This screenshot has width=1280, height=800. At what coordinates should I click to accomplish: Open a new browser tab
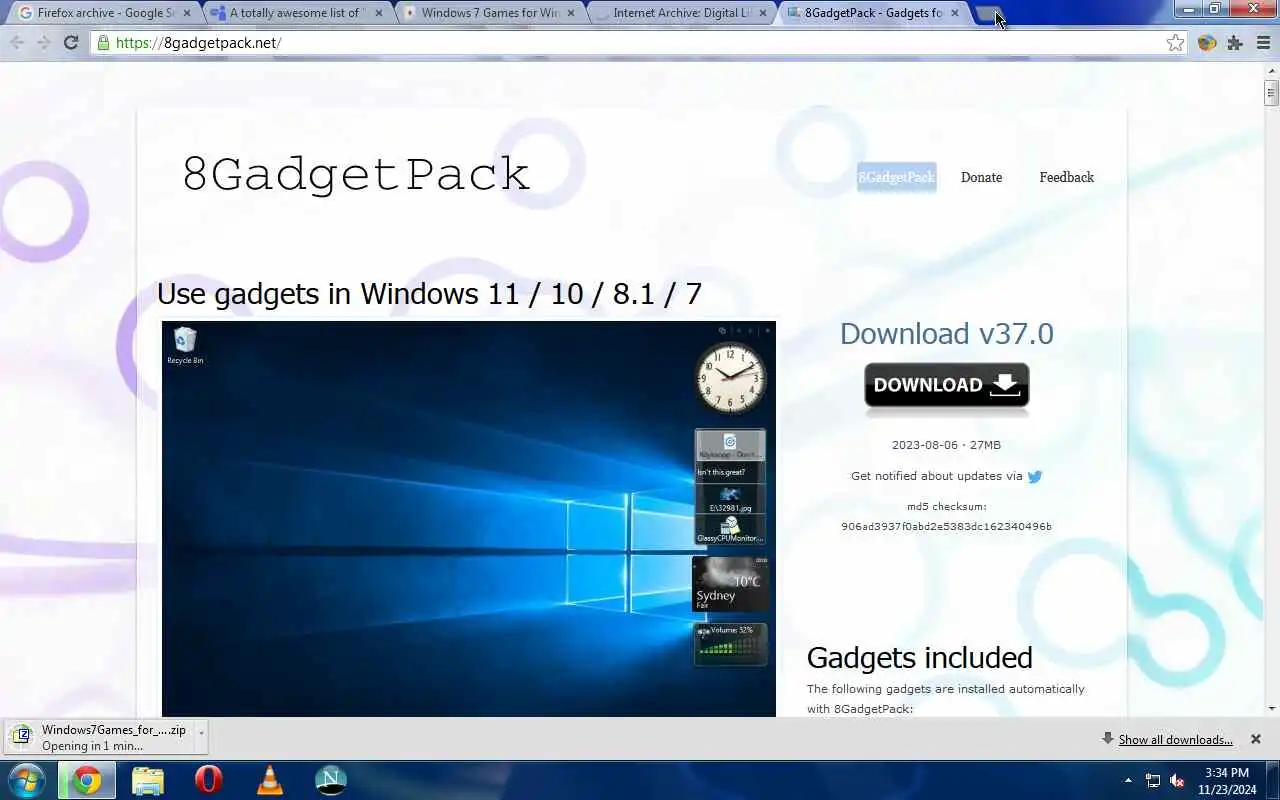(x=989, y=14)
